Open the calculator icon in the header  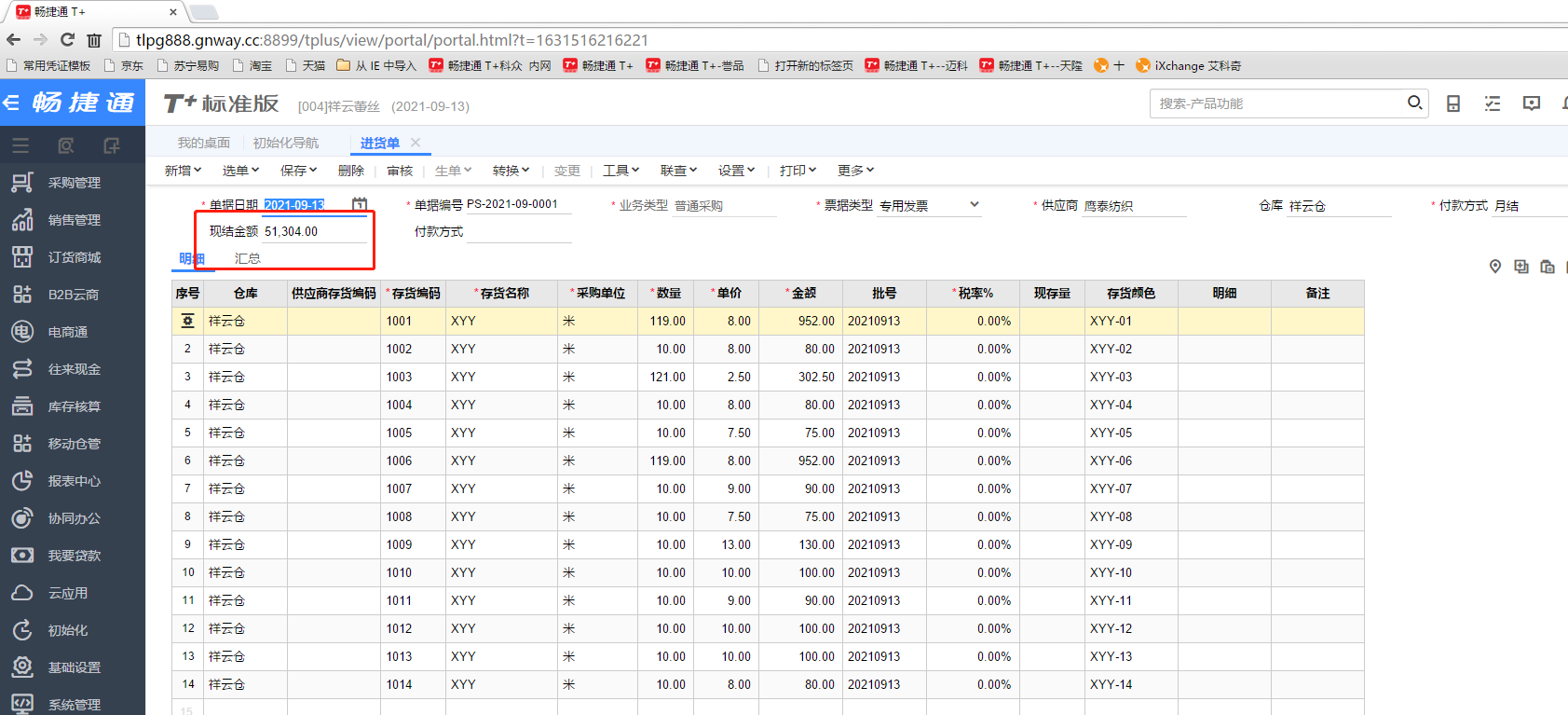(1453, 103)
